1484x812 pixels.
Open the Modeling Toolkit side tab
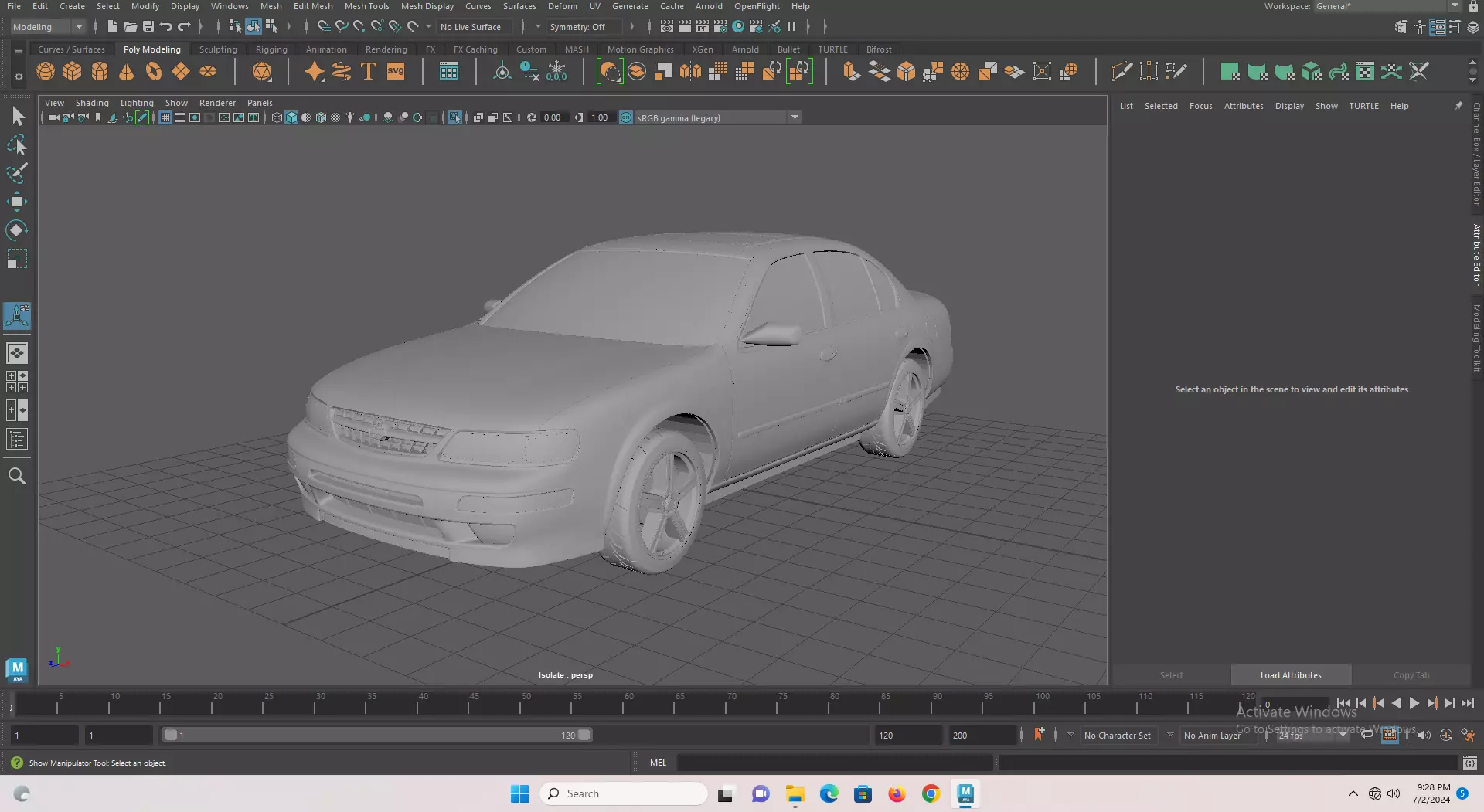(x=1476, y=338)
